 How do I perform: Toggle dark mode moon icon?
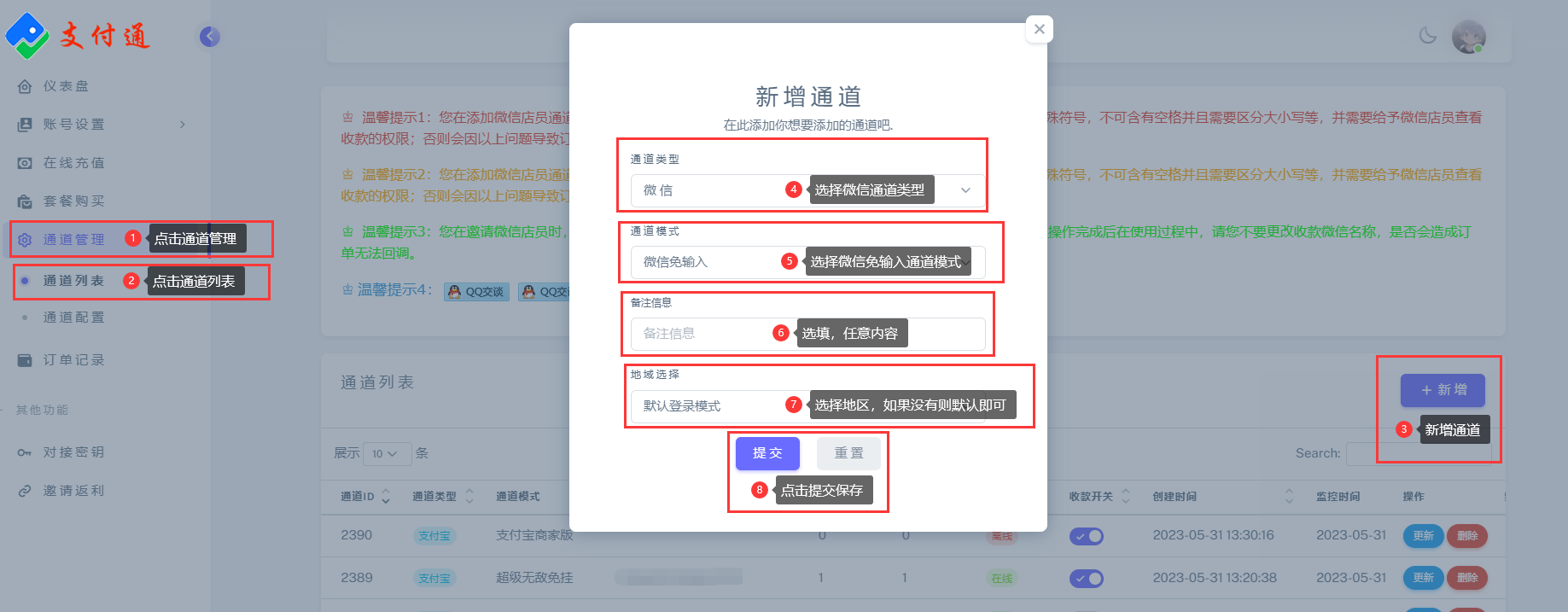point(1427,36)
